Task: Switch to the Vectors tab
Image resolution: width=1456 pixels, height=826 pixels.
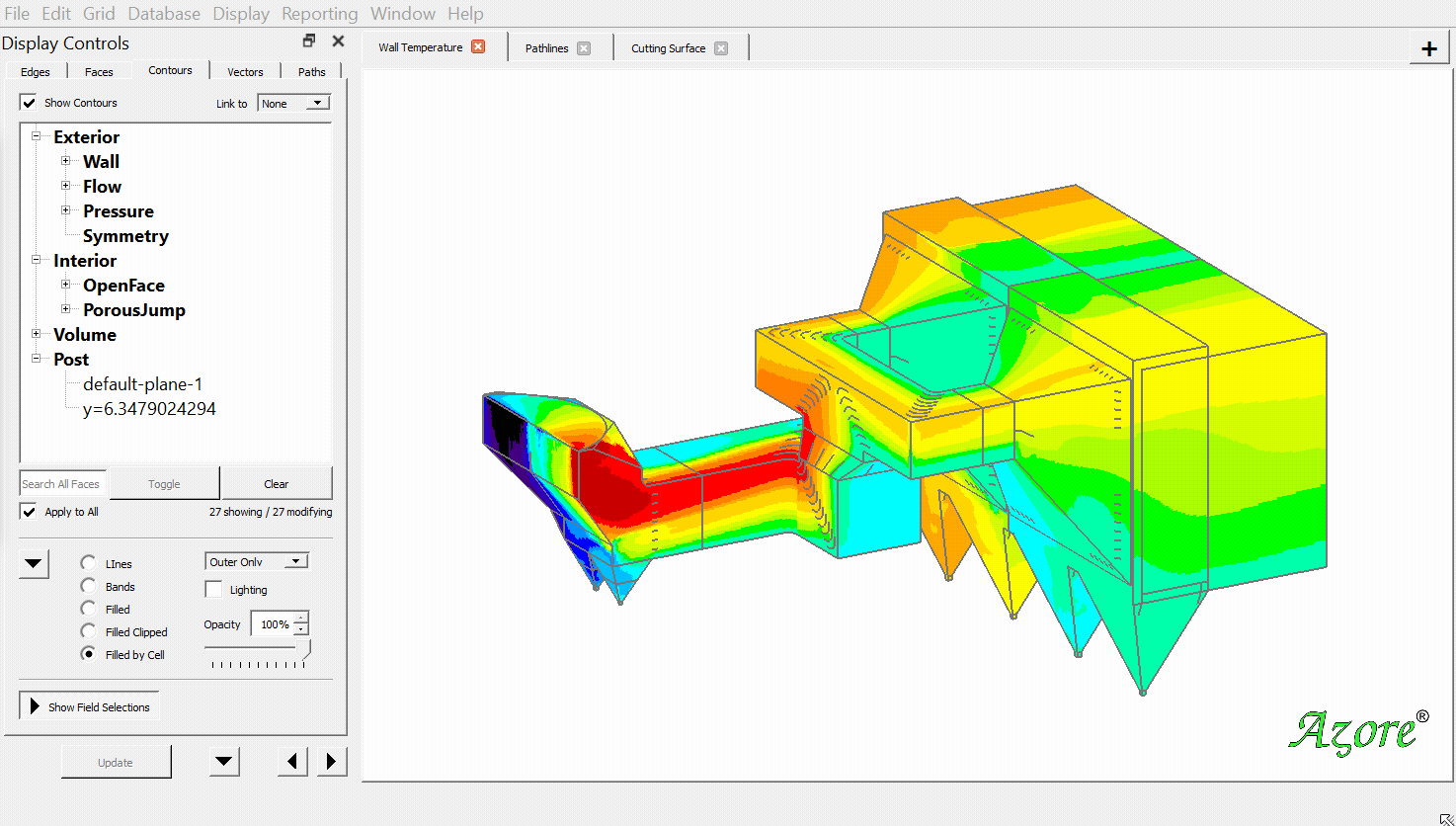Action: click(245, 71)
